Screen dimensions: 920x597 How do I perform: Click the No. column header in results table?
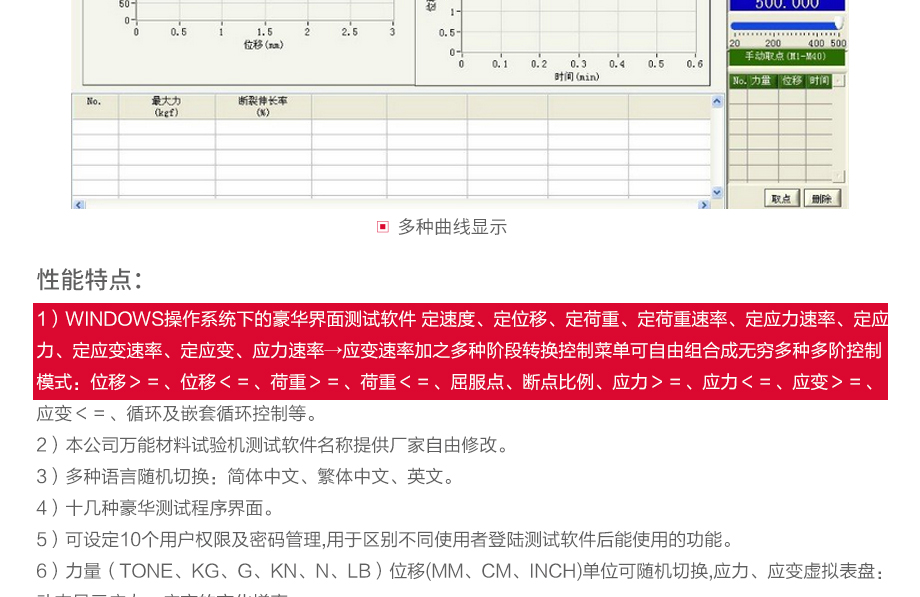point(94,102)
